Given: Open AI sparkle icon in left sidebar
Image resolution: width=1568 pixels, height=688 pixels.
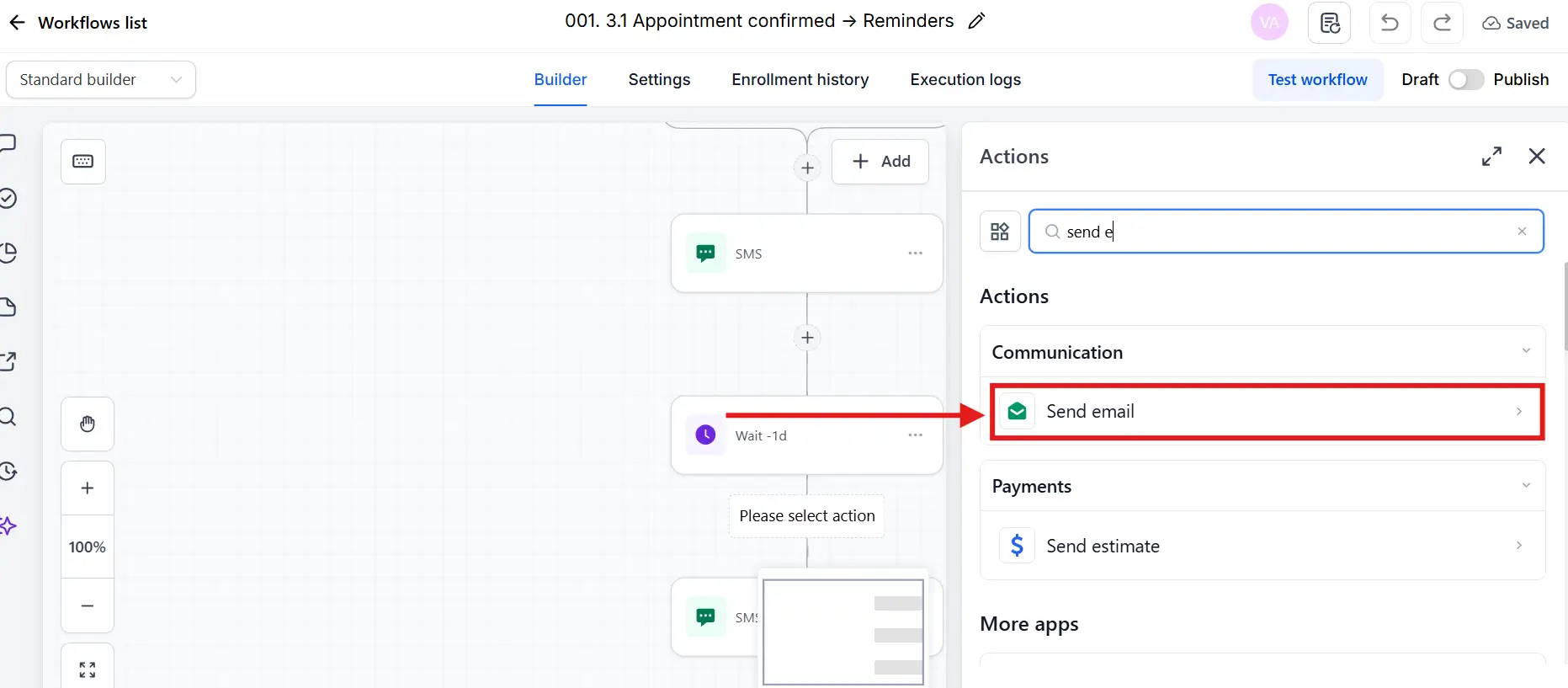Looking at the screenshot, I should coord(8,526).
